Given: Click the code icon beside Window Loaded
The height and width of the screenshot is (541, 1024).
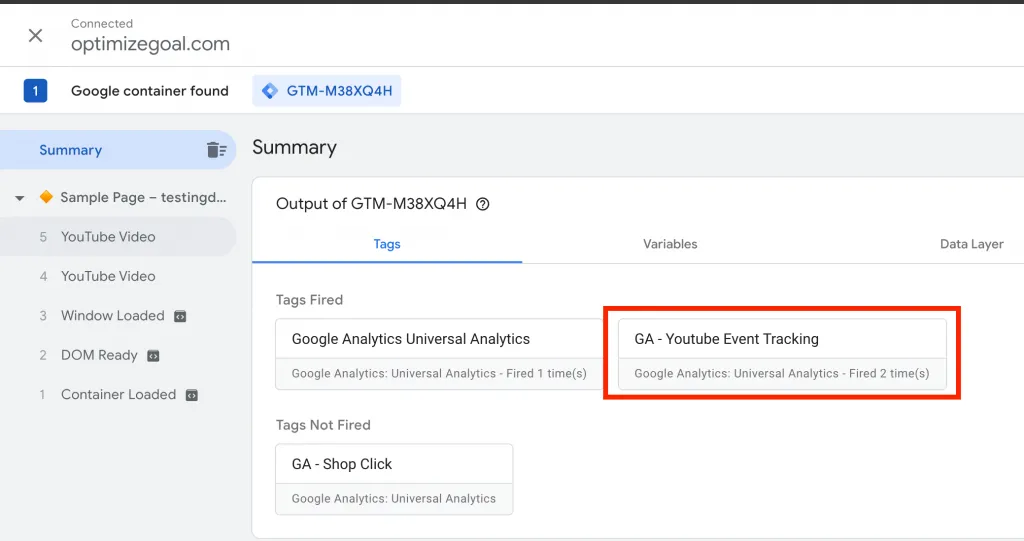Looking at the screenshot, I should 180,316.
